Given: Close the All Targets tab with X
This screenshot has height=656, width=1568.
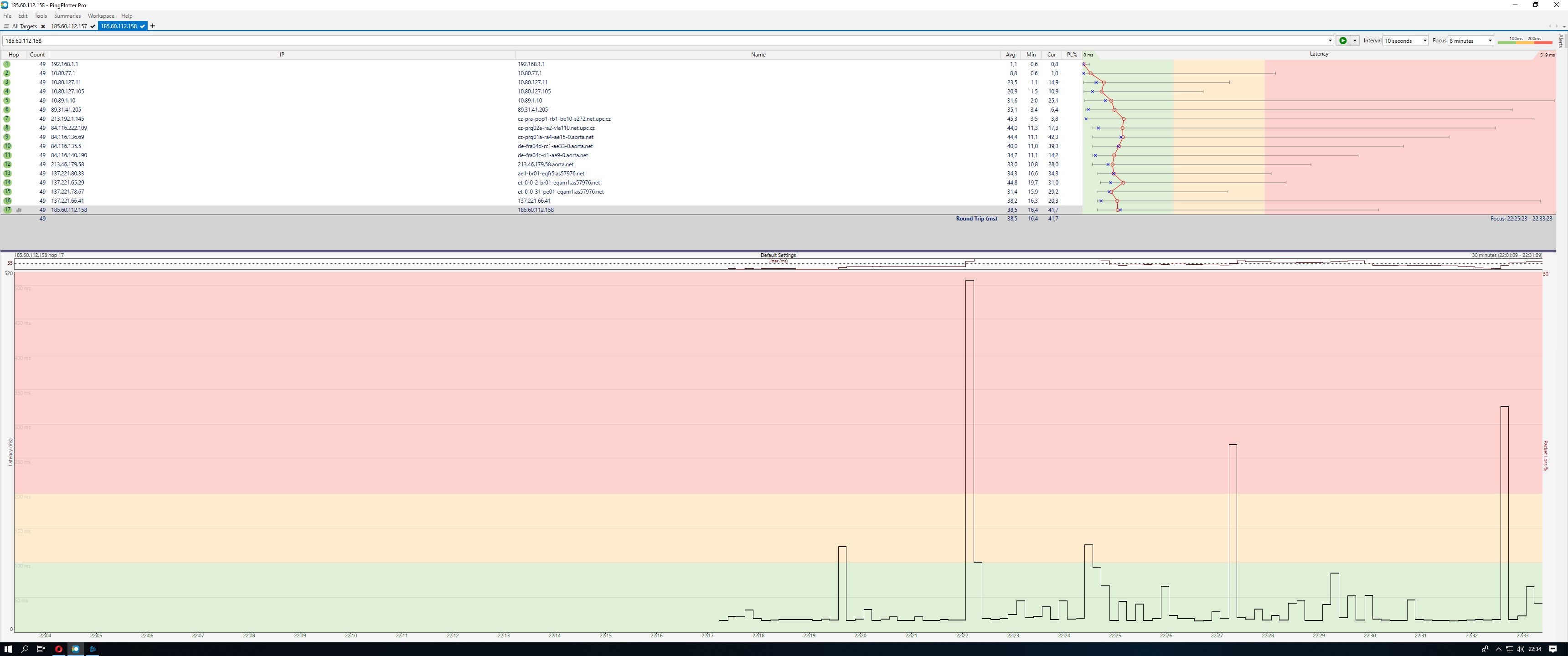Looking at the screenshot, I should pos(43,27).
